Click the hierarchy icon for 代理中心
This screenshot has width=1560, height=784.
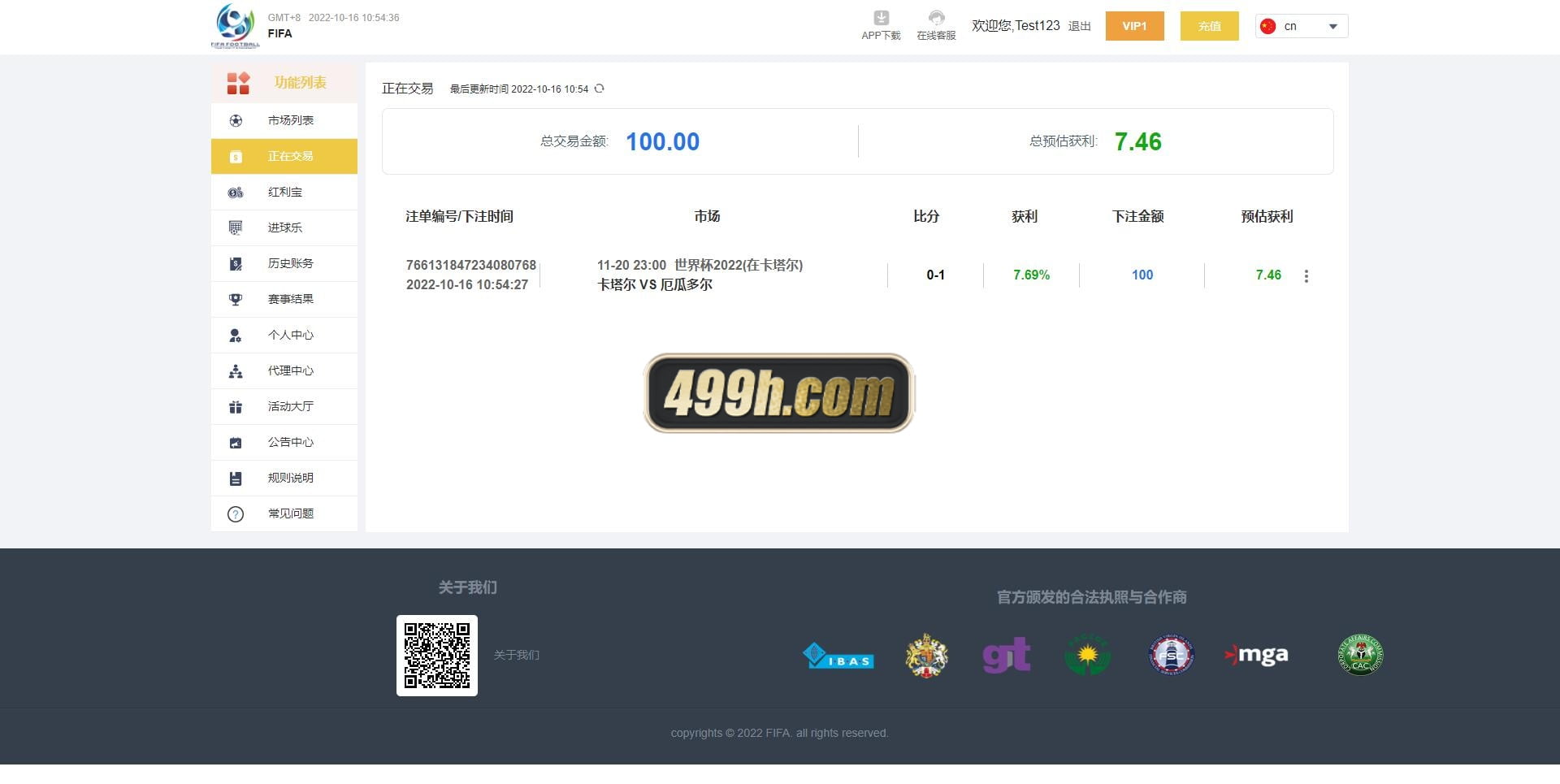[x=236, y=370]
